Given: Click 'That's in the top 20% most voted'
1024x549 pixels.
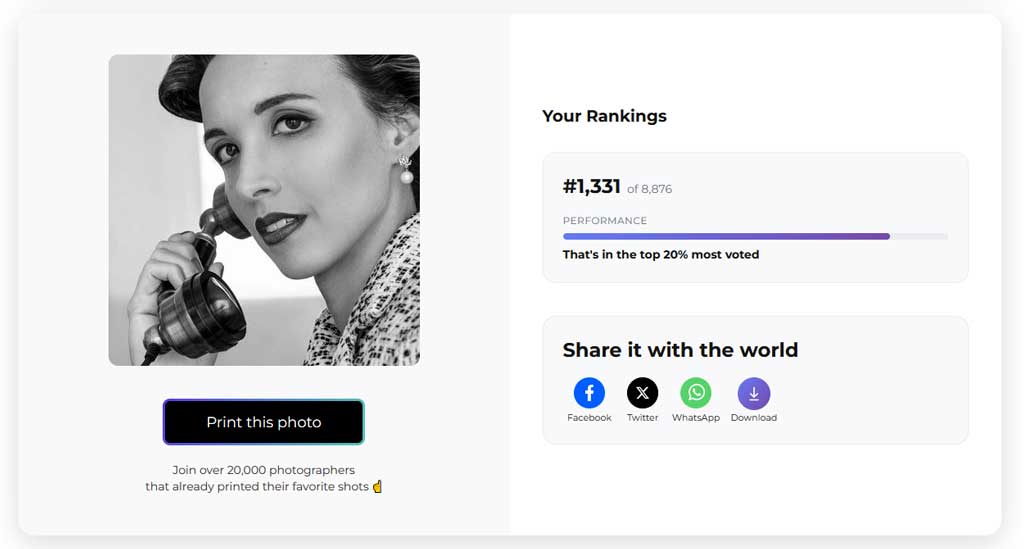Looking at the screenshot, I should pyautogui.click(x=660, y=255).
